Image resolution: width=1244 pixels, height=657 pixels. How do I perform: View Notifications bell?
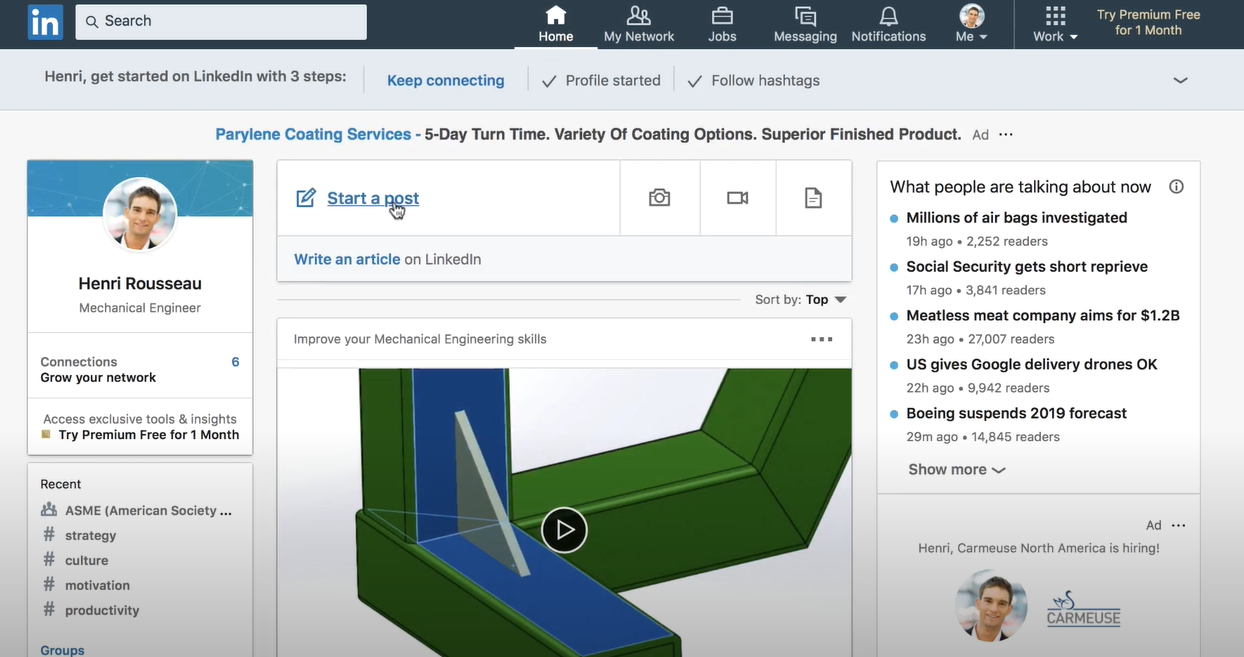889,24
